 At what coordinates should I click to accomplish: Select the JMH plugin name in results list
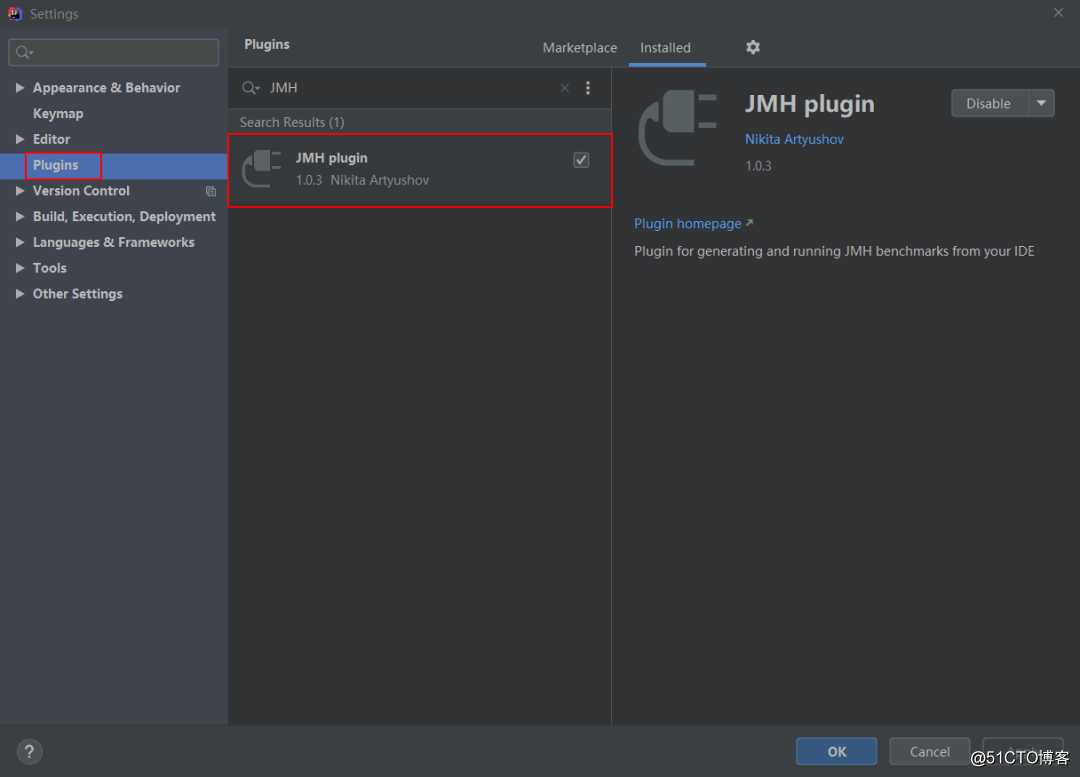pos(331,158)
